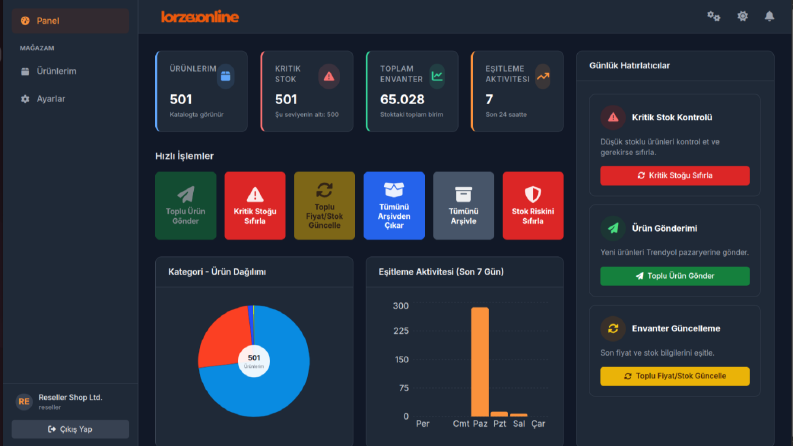Click the Ürünlerim card box icon
793x446 pixels.
pyautogui.click(x=226, y=76)
